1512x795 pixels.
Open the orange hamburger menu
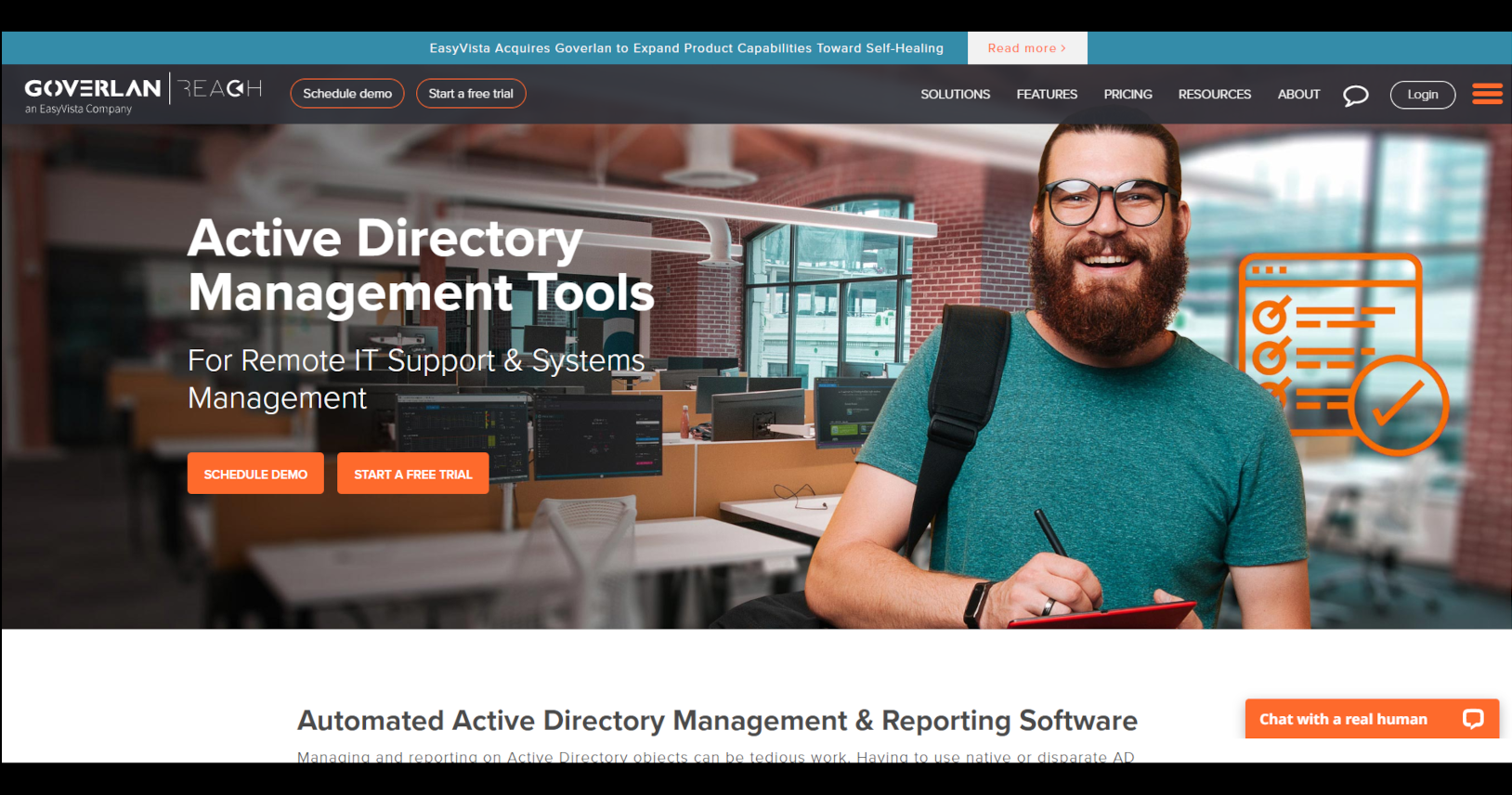tap(1486, 94)
